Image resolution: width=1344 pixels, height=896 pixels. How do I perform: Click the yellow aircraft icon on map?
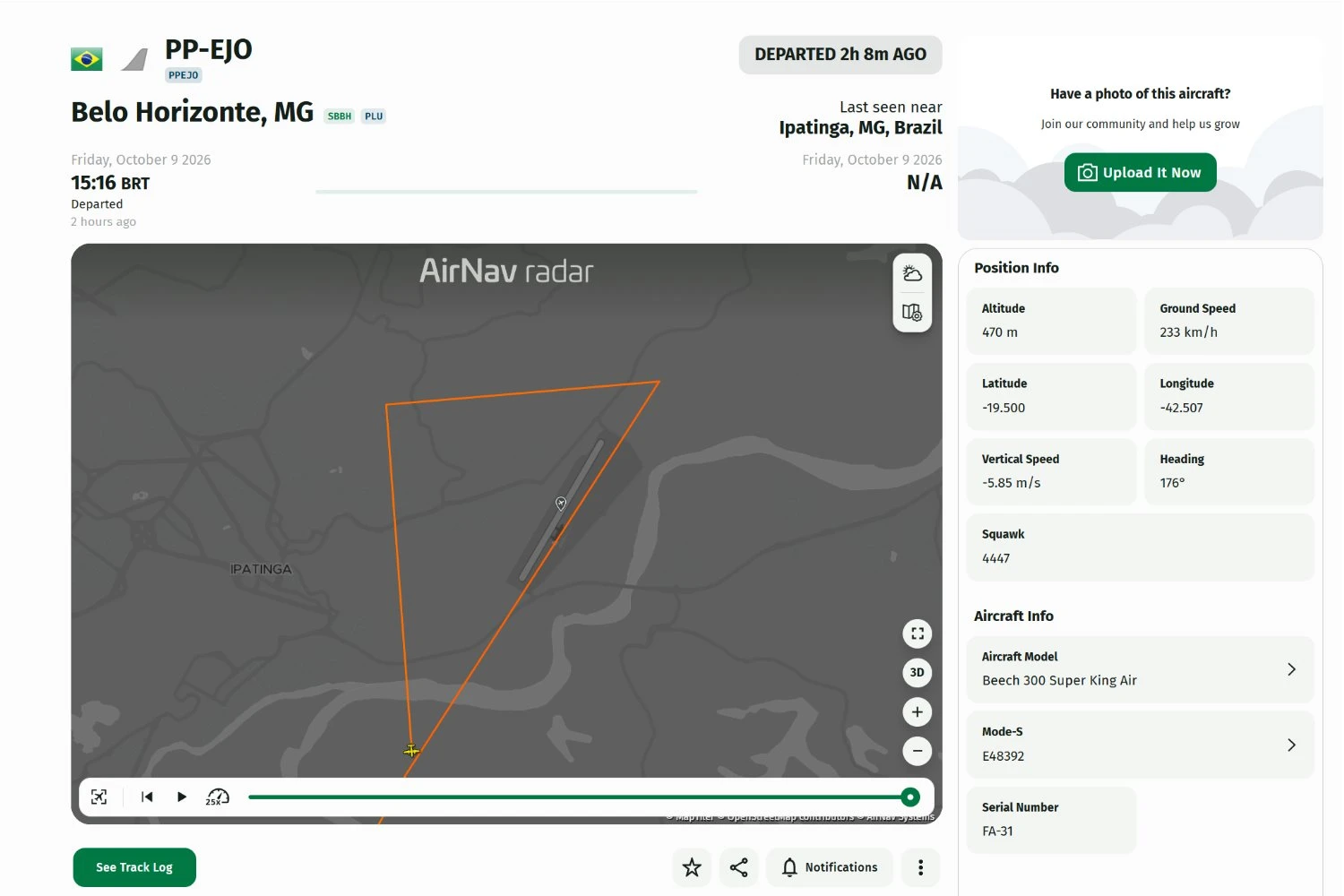(x=411, y=750)
